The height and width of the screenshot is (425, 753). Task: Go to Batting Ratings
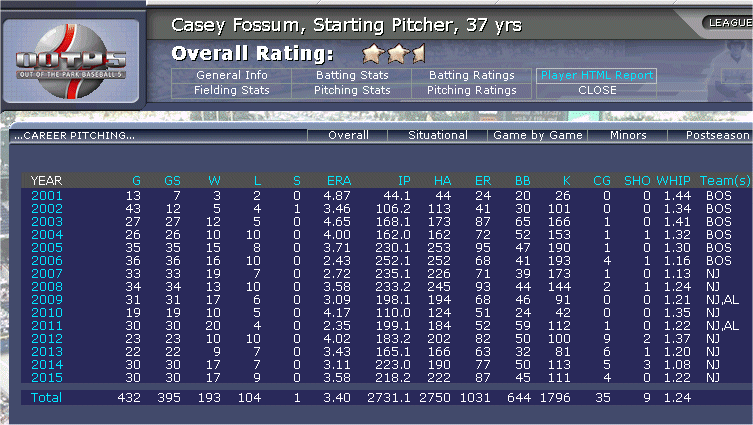pyautogui.click(x=471, y=75)
